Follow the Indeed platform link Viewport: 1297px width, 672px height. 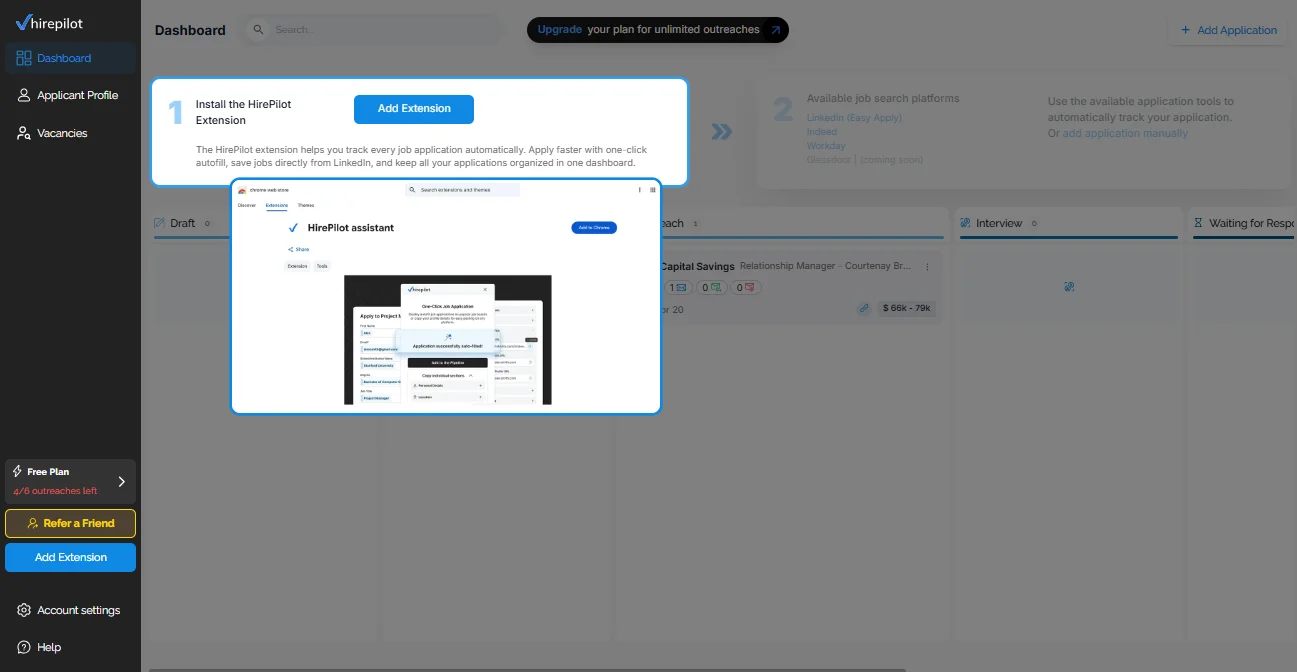[x=822, y=132]
